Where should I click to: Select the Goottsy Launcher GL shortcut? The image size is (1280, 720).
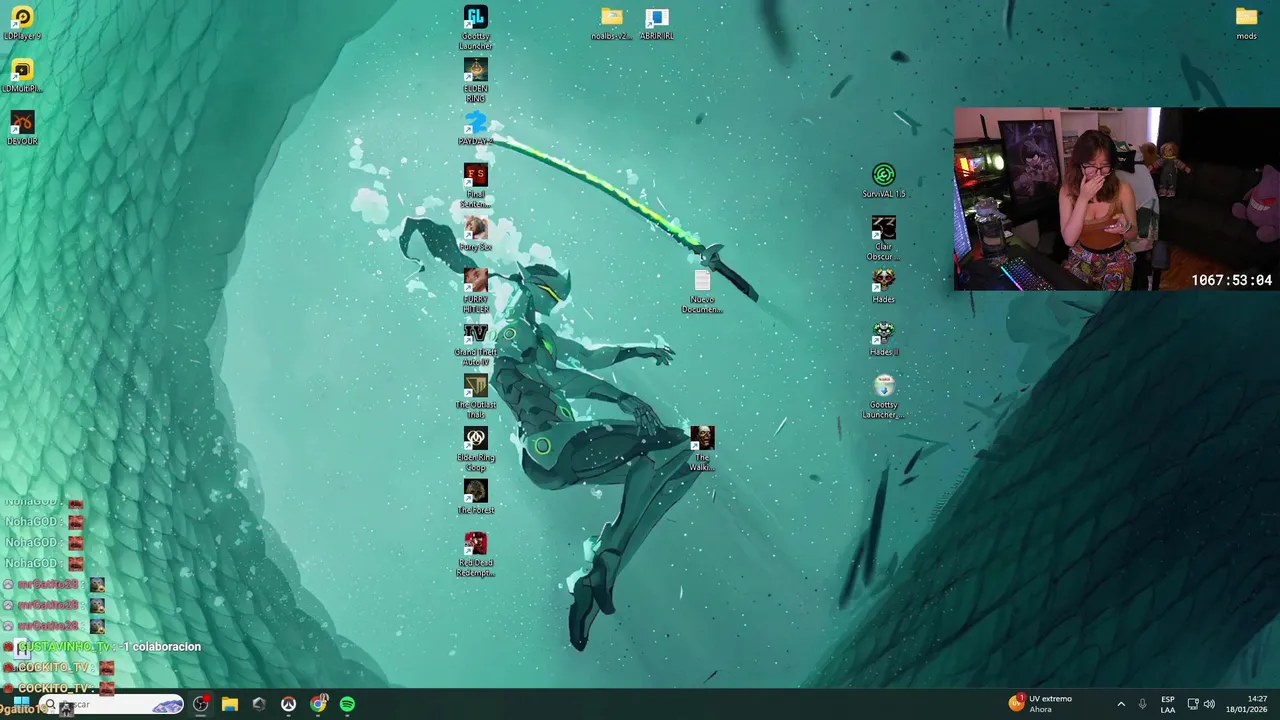[475, 27]
